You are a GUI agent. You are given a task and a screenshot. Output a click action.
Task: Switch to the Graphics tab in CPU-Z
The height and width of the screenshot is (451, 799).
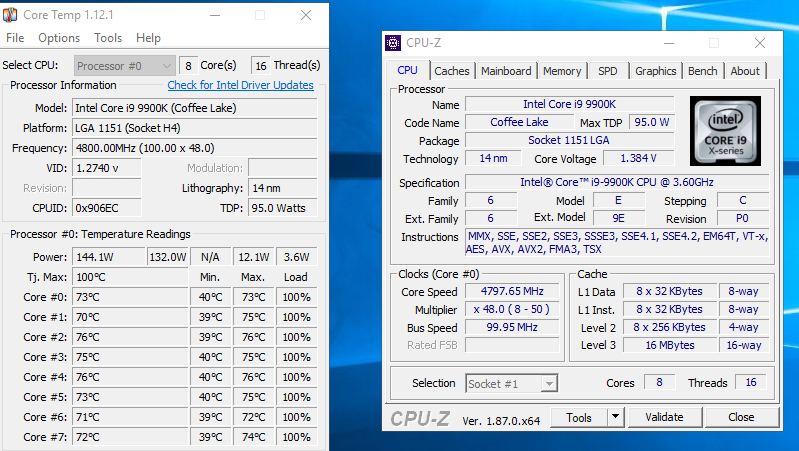[655, 71]
